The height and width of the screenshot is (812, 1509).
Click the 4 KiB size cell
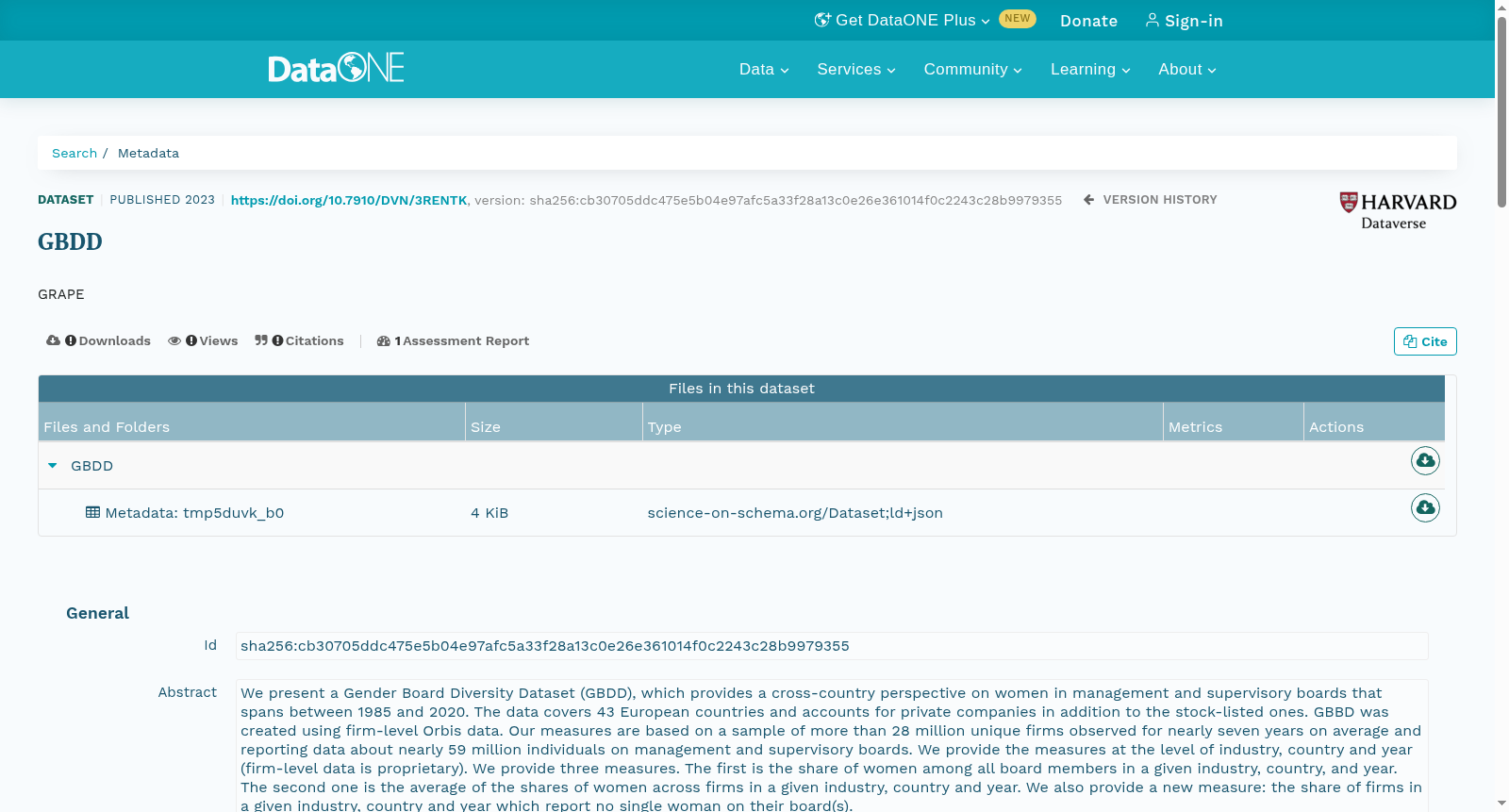click(489, 513)
